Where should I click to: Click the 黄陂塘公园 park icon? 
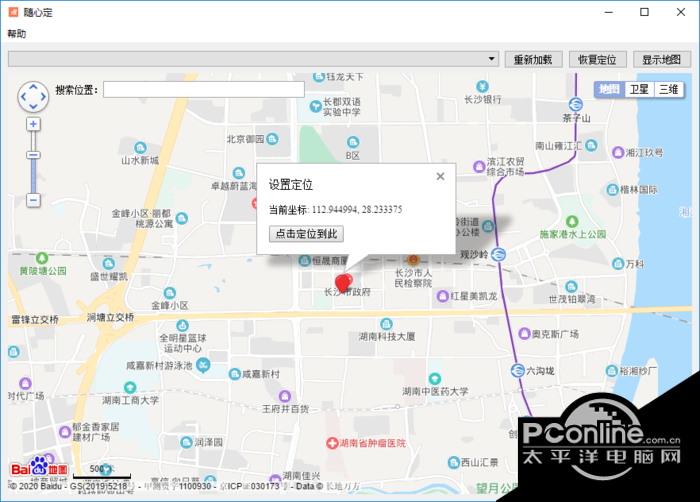42,258
